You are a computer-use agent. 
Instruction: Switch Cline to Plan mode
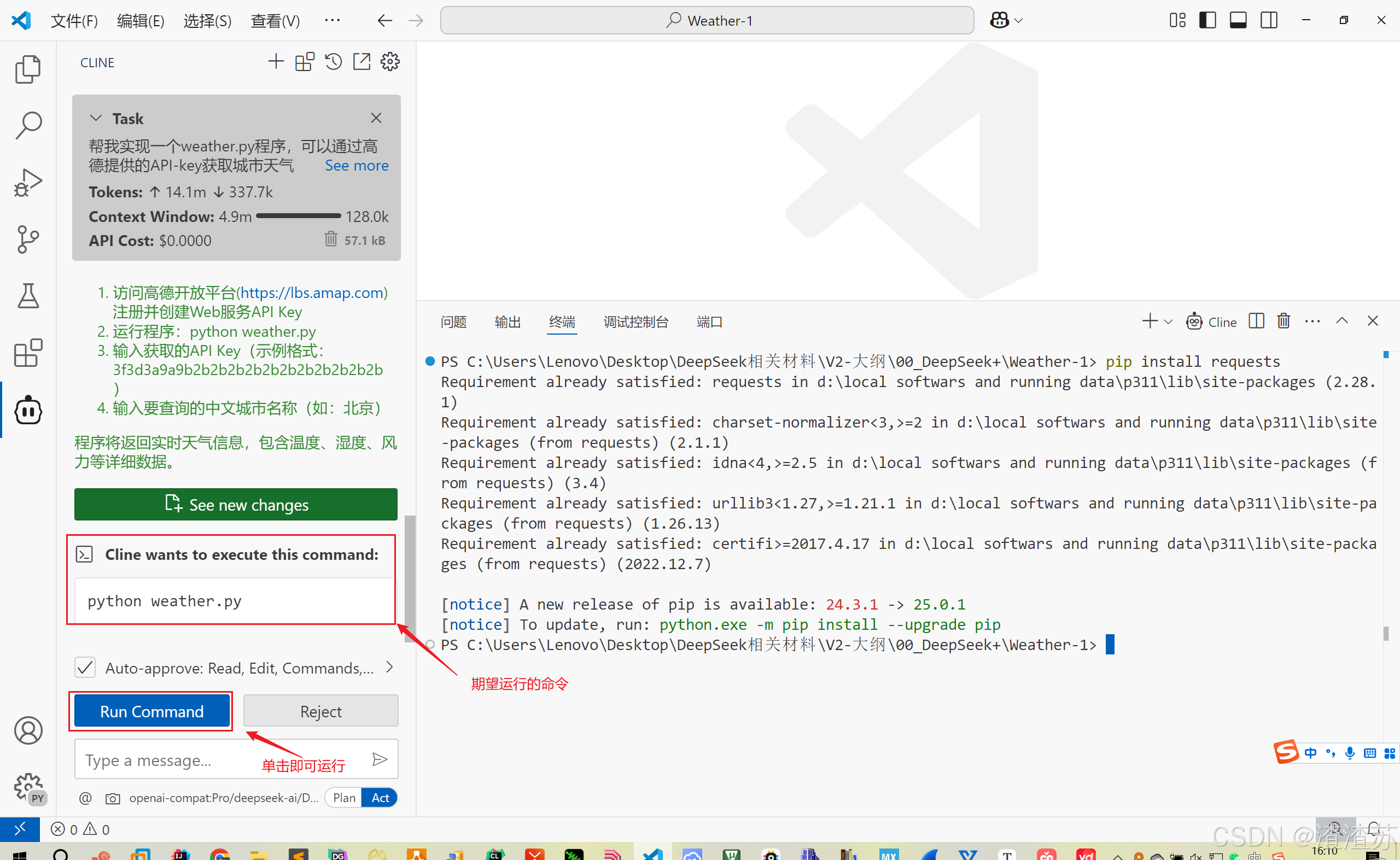344,798
